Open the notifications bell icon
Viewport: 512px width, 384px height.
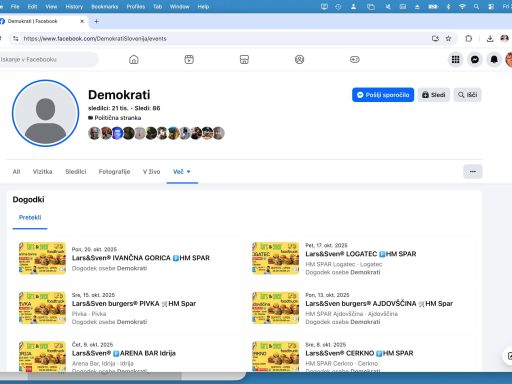point(494,60)
